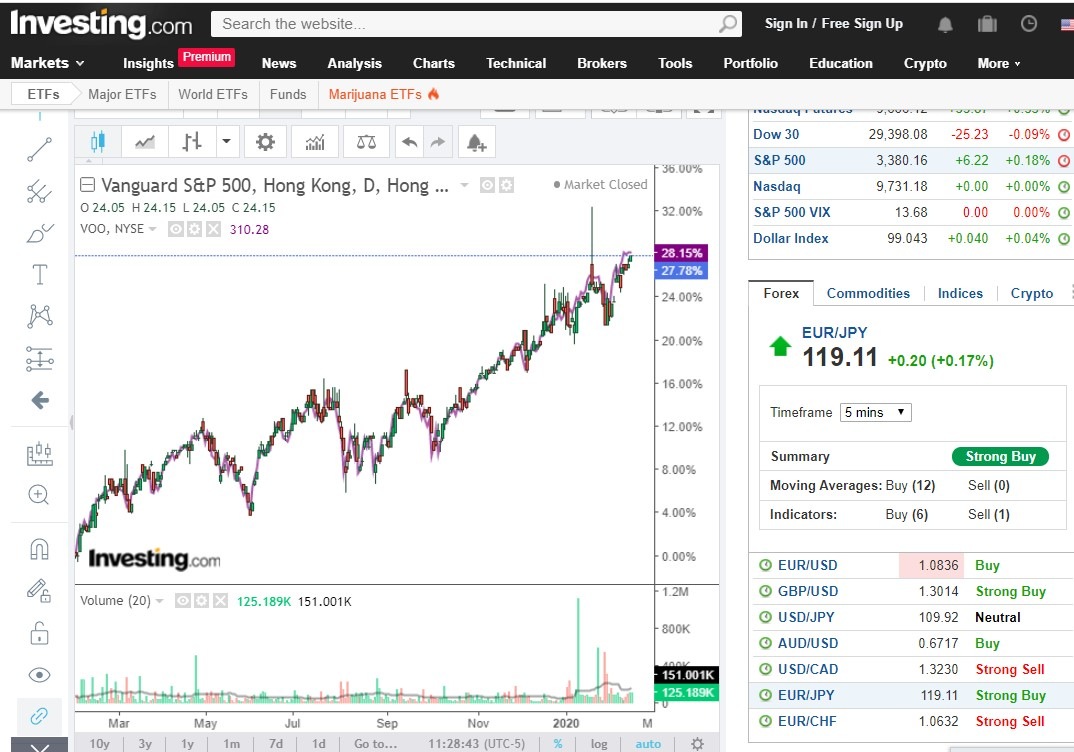Expand the VOO, NYSE dropdown arrow
This screenshot has width=1074, height=752.
[x=152, y=229]
